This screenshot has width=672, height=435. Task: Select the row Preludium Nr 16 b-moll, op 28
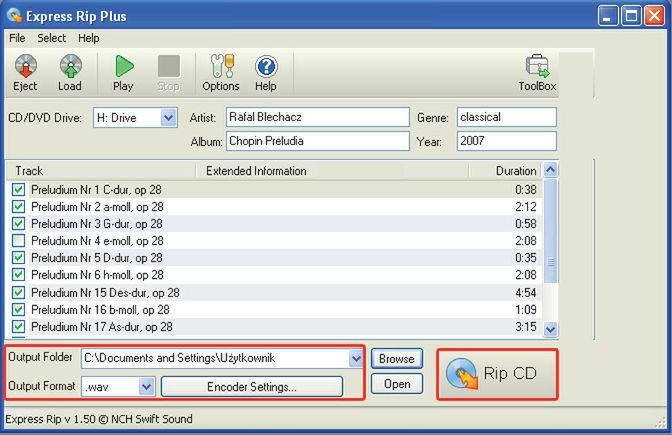(x=274, y=309)
